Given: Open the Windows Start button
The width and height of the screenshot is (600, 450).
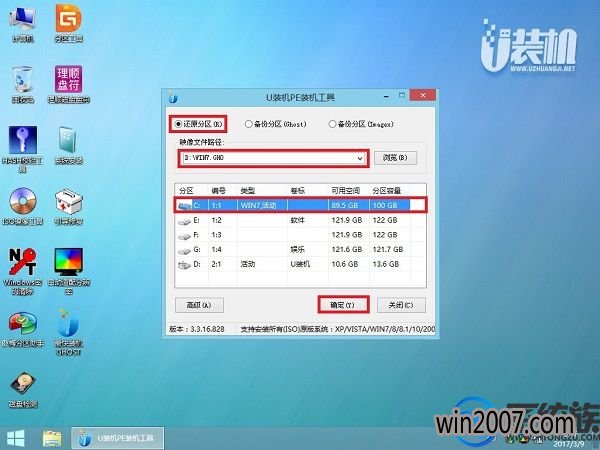Looking at the screenshot, I should [15, 439].
